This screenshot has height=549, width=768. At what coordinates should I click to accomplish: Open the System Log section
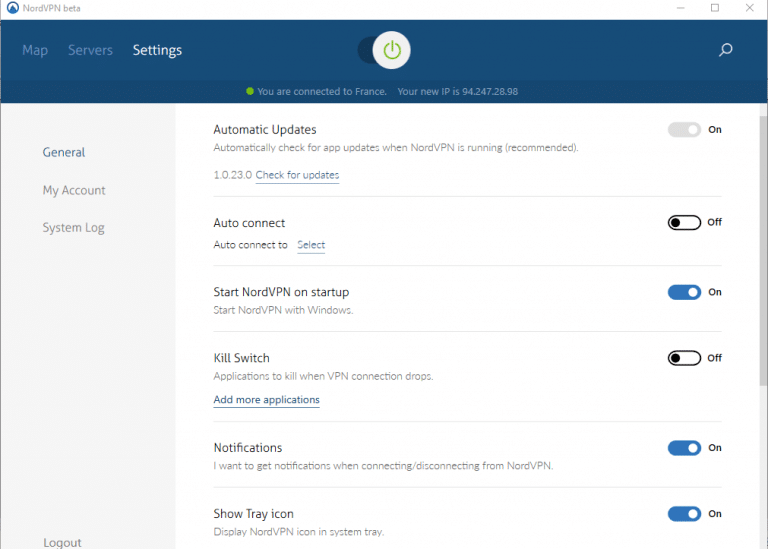73,228
